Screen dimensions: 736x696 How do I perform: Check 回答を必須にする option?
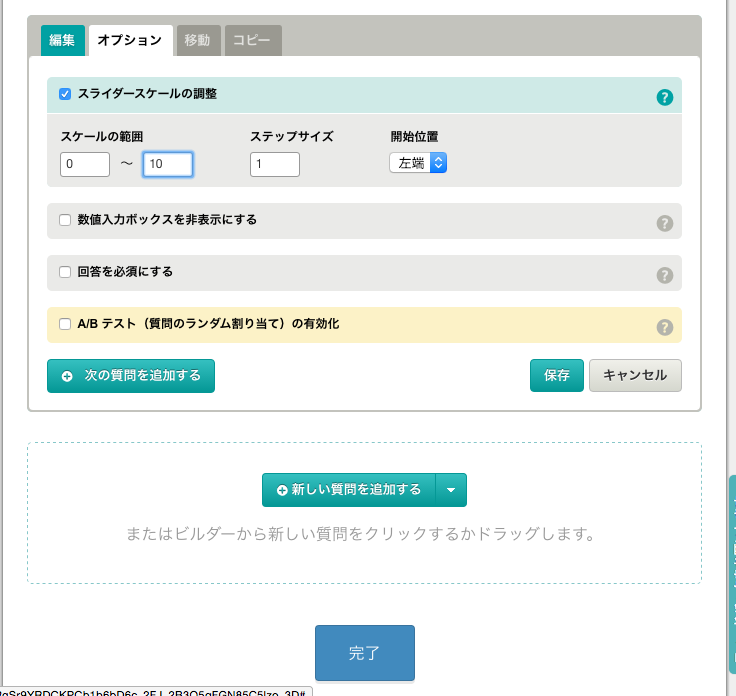[x=65, y=272]
